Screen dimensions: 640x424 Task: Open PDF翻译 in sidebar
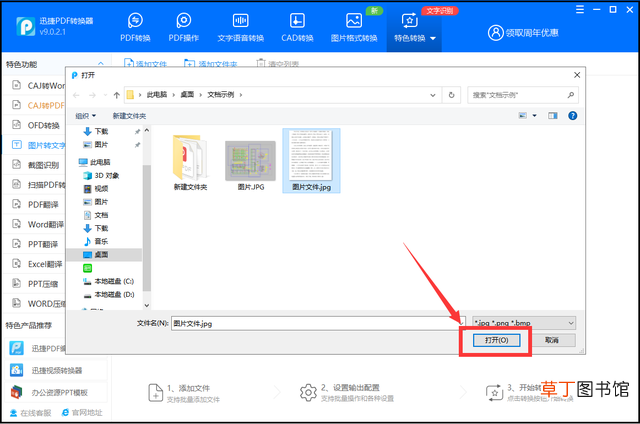[x=36, y=204]
